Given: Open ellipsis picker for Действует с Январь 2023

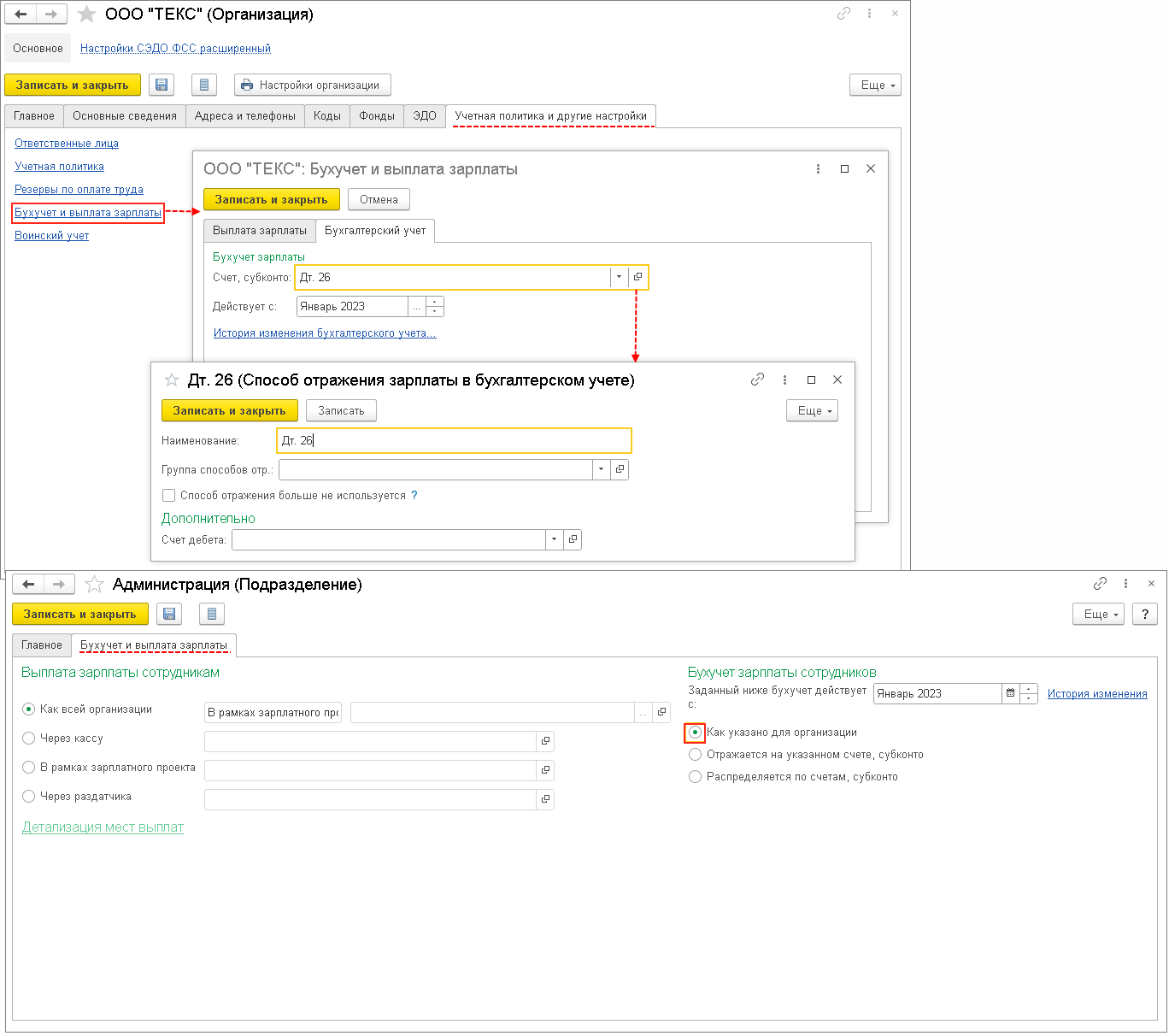Looking at the screenshot, I should pos(417,306).
